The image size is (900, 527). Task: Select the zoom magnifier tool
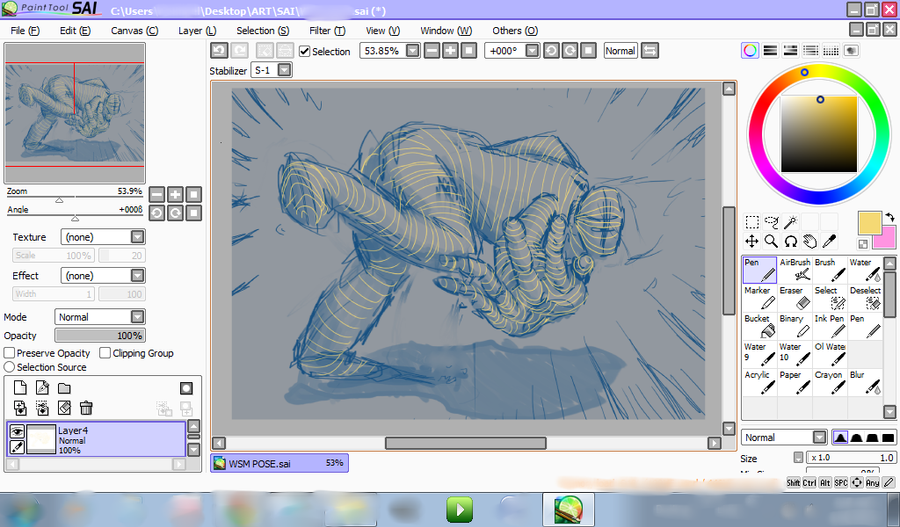[771, 241]
